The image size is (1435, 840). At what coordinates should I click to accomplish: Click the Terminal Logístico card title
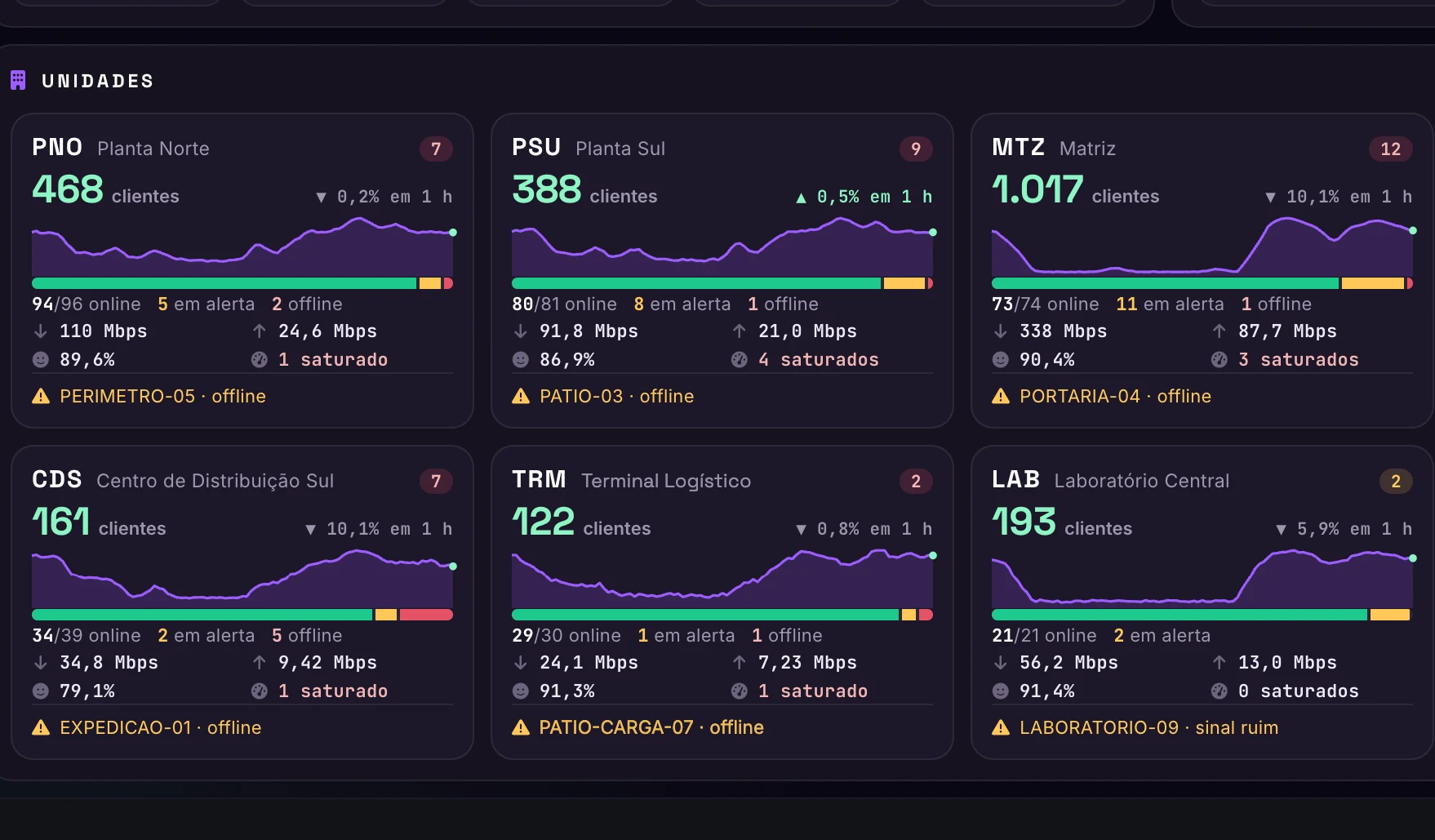coord(631,480)
